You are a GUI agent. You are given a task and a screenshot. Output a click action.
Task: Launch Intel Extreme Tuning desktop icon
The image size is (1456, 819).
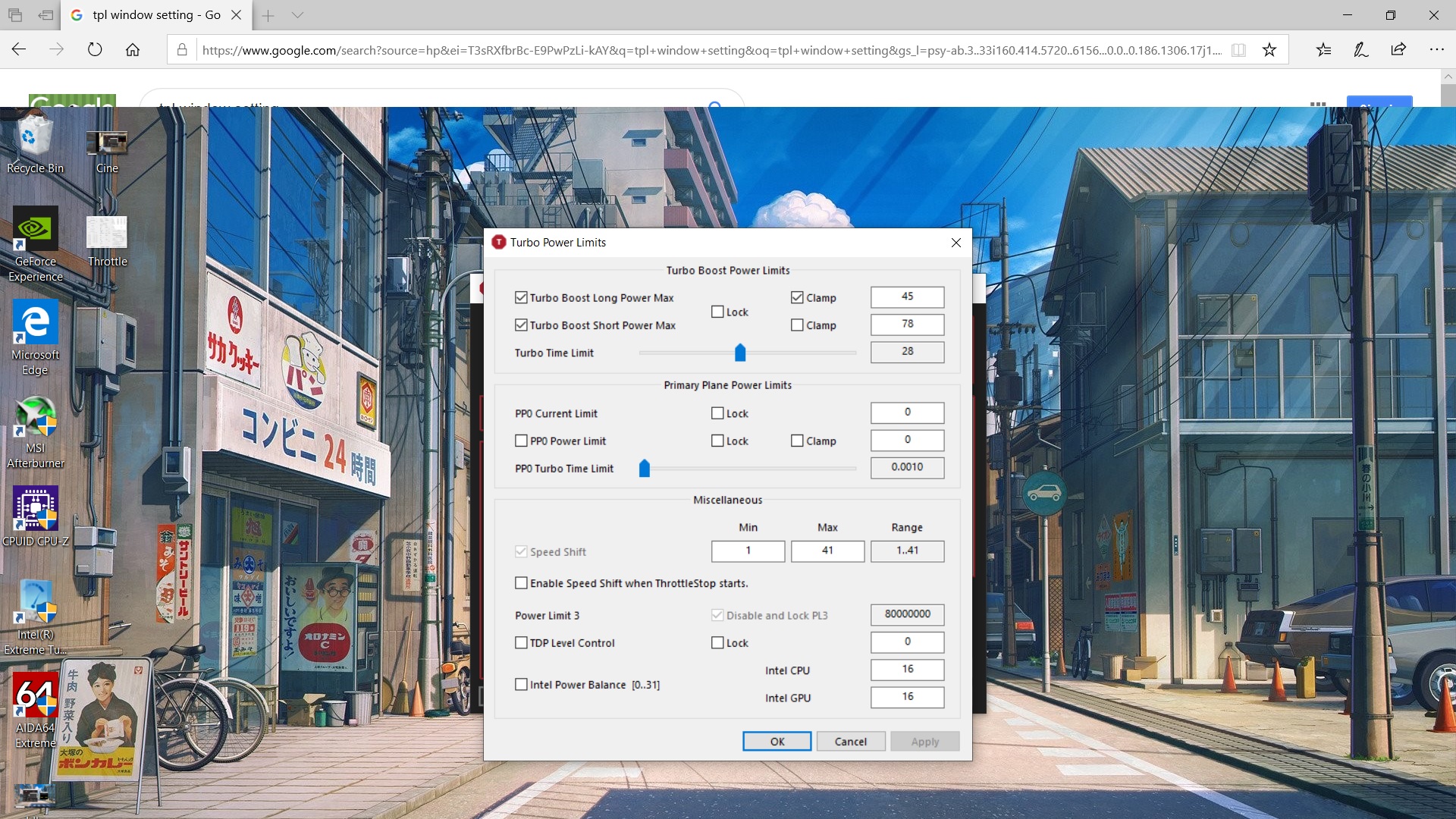pos(35,618)
